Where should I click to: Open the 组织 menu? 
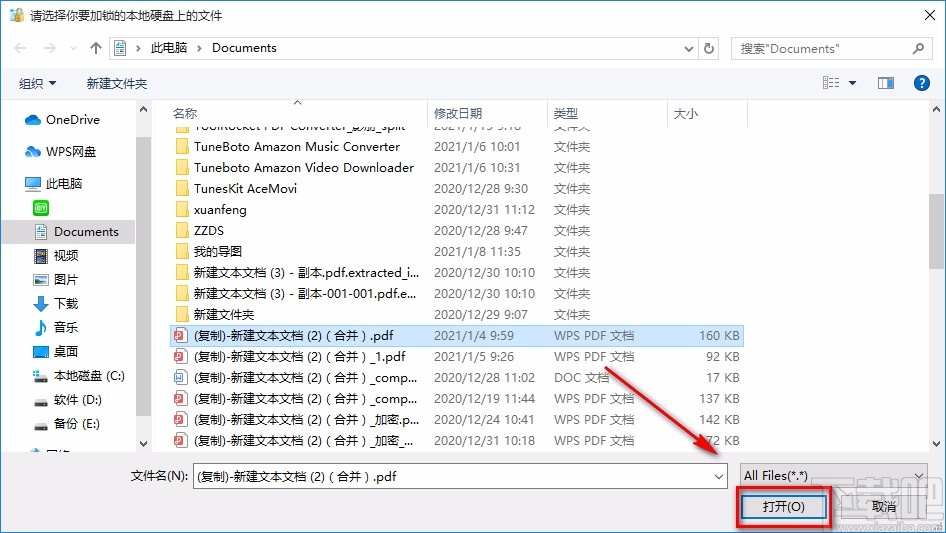coord(37,83)
